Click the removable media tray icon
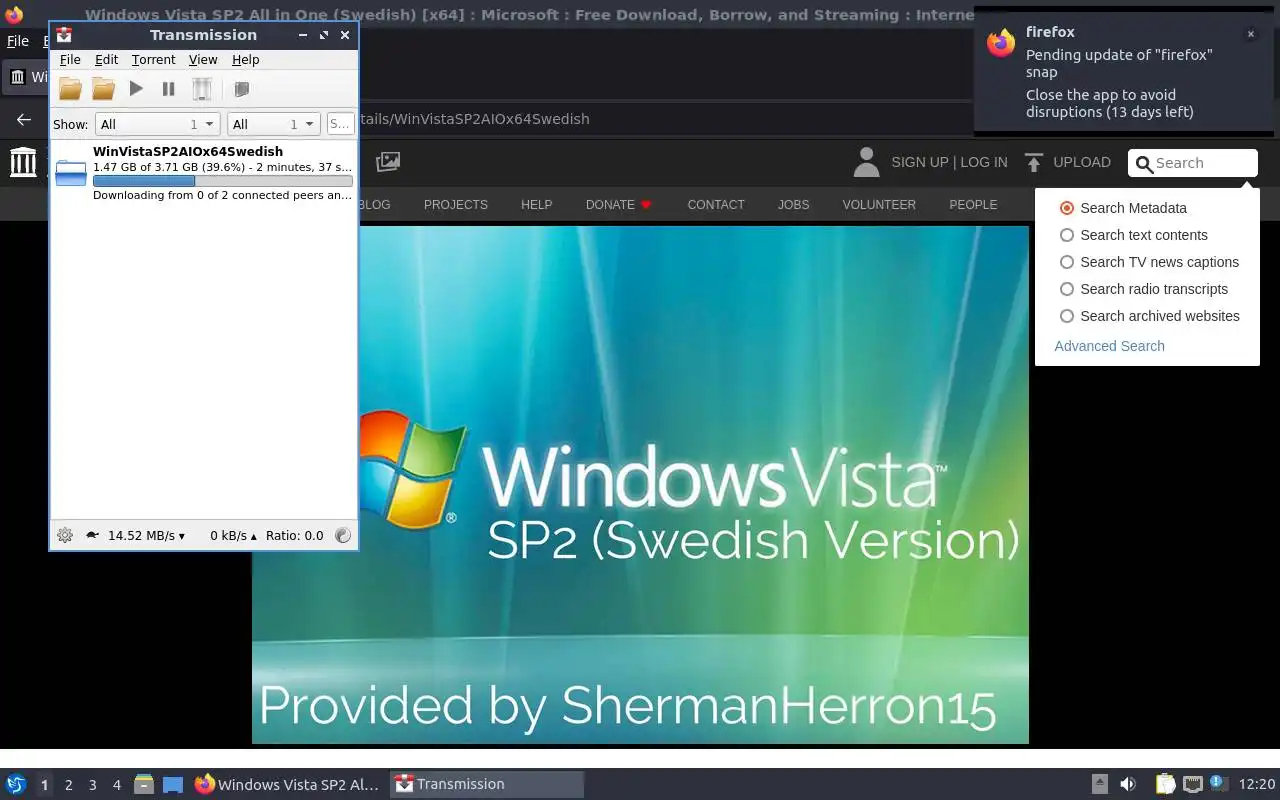Screen dimensions: 1280x800 pyautogui.click(x=1099, y=784)
